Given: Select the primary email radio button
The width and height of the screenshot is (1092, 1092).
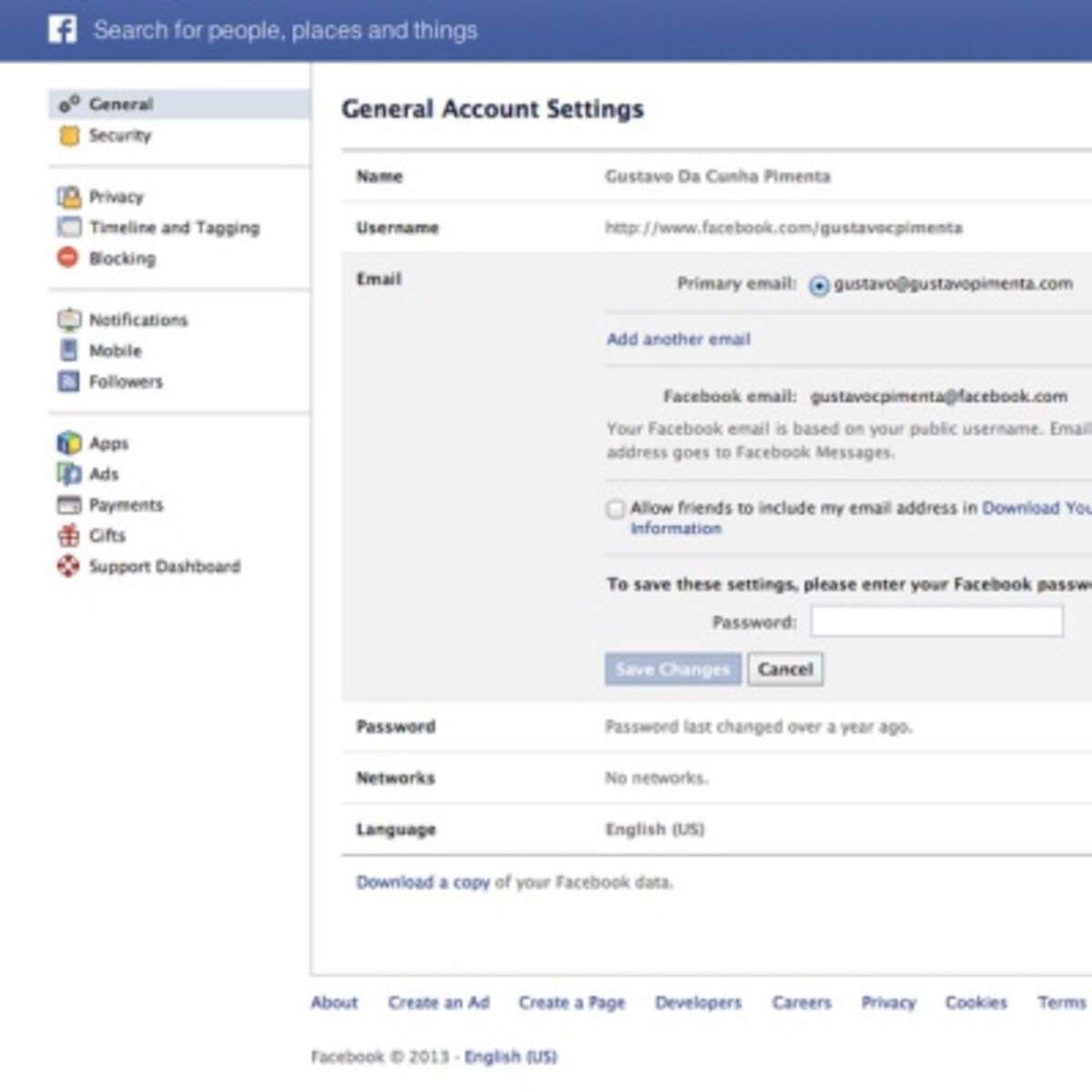Looking at the screenshot, I should tap(819, 286).
